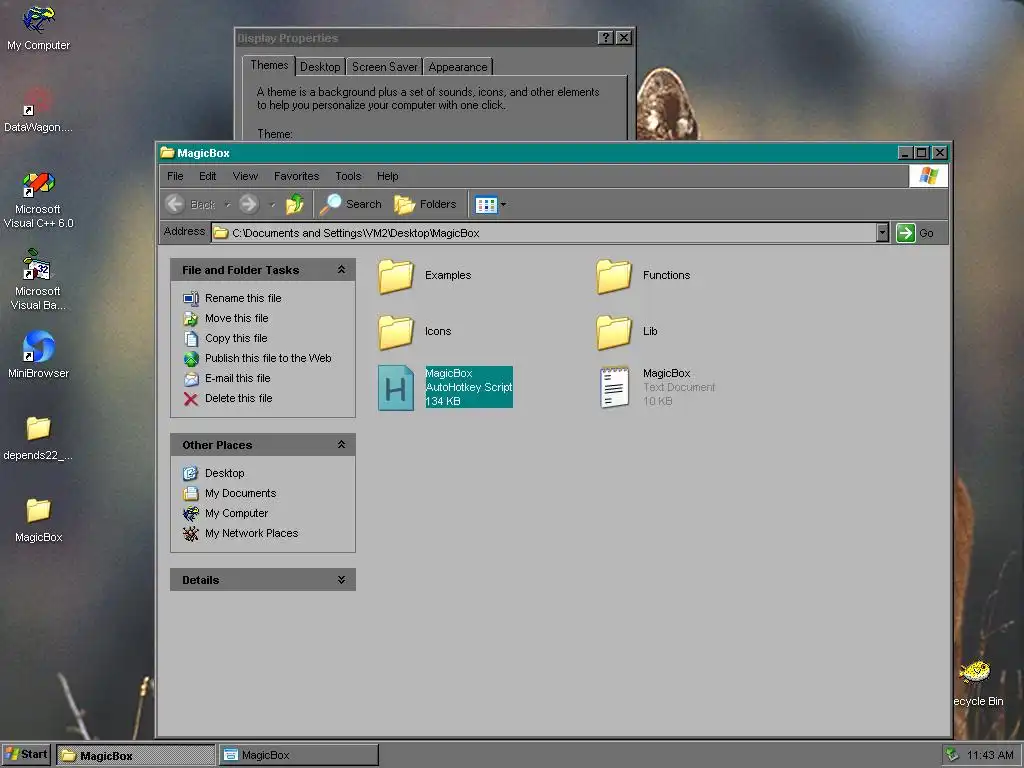Click the 11:43 AM taskbar clock

[990, 755]
